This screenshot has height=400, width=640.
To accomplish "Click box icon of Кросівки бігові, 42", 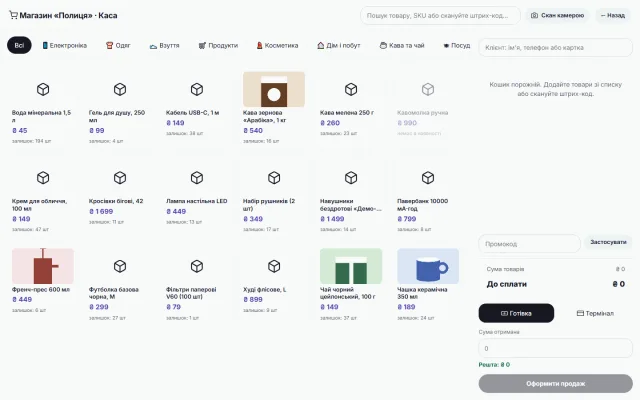I will pos(120,178).
